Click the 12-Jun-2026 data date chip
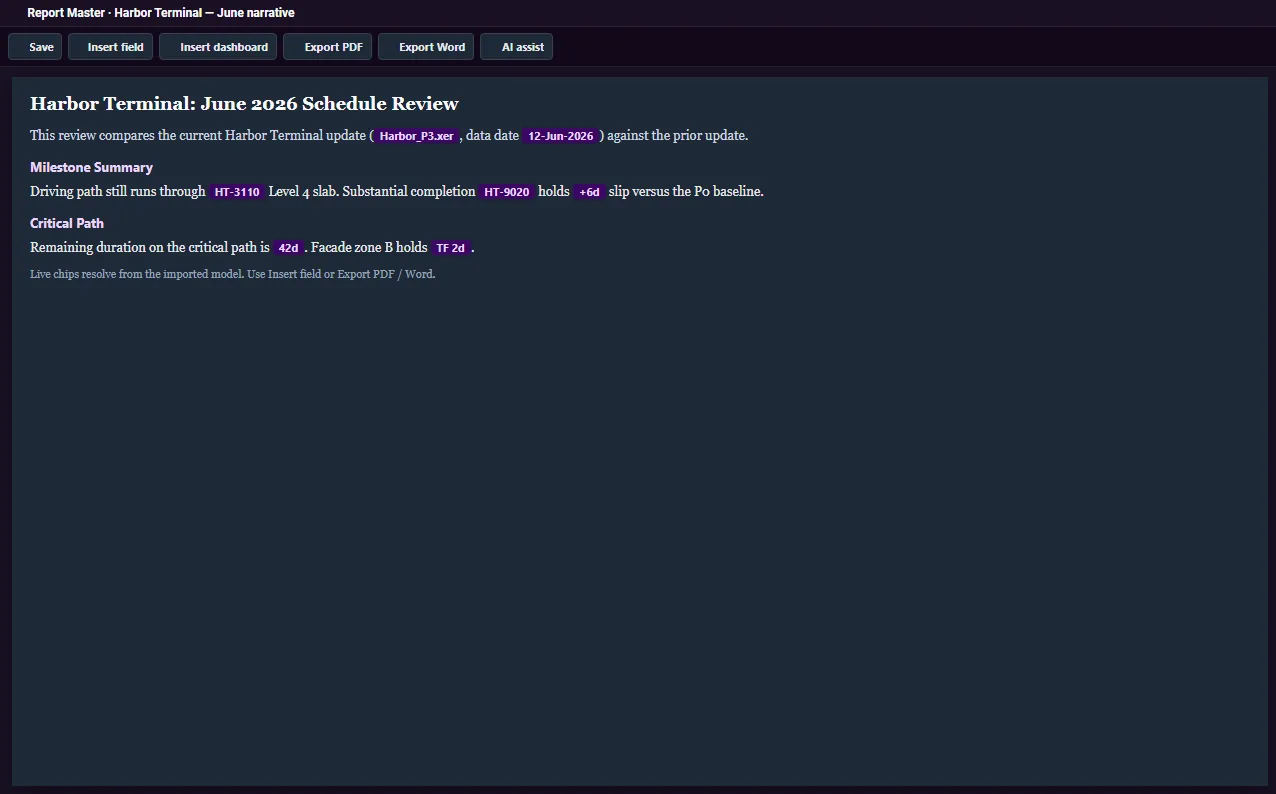 [561, 136]
